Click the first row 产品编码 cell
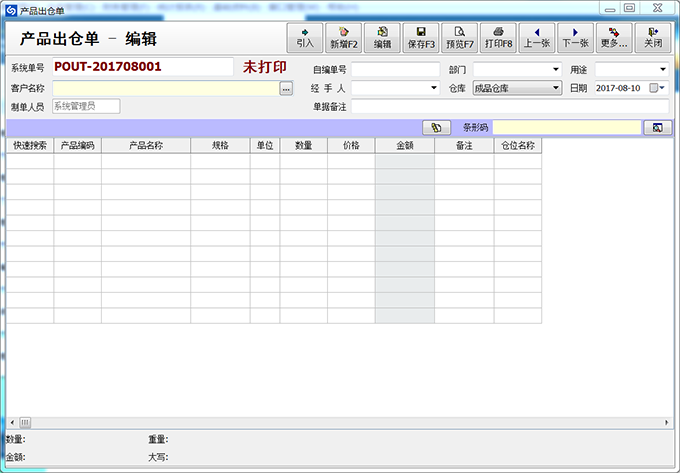Image resolution: width=680 pixels, height=473 pixels. [x=78, y=161]
